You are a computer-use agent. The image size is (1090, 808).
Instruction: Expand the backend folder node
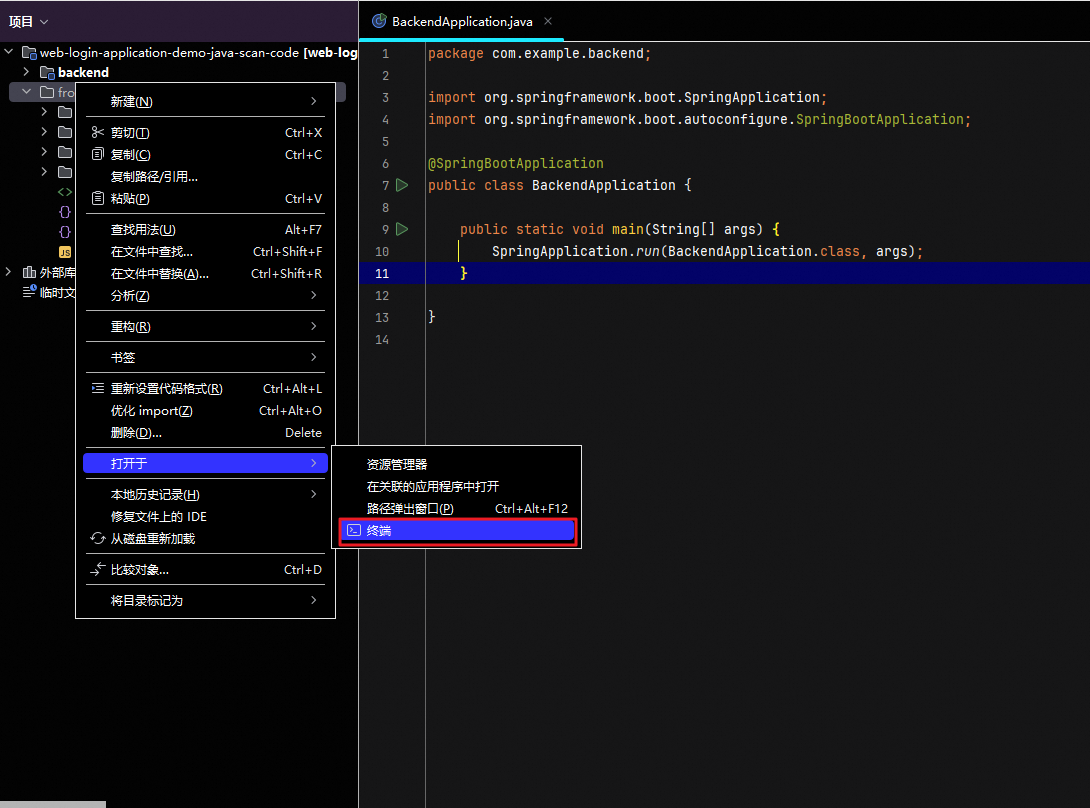point(26,72)
